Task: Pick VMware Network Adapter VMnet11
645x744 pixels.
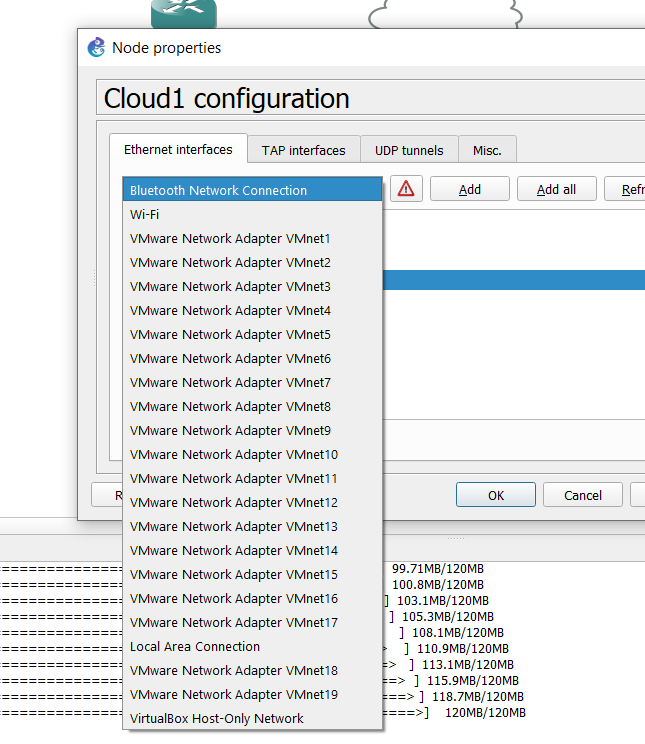Action: click(252, 478)
